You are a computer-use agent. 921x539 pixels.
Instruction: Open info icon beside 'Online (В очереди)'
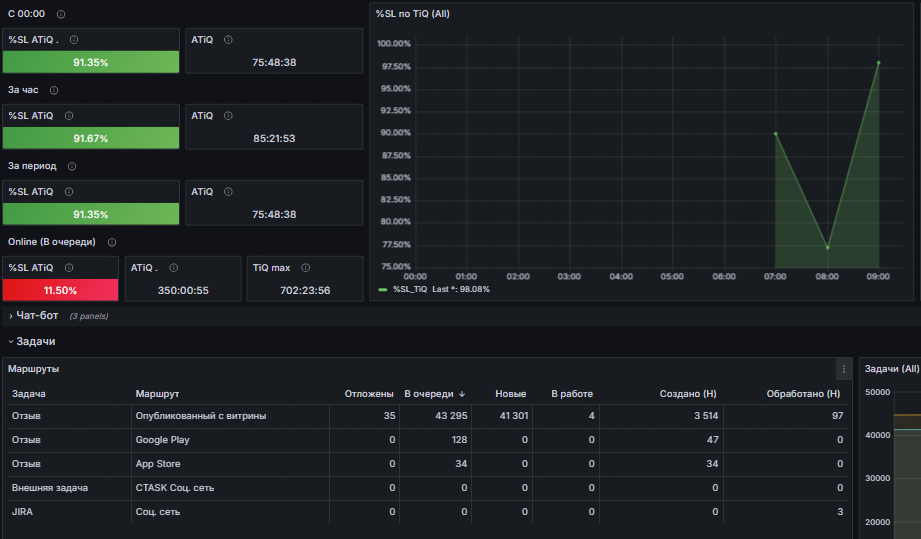112,242
